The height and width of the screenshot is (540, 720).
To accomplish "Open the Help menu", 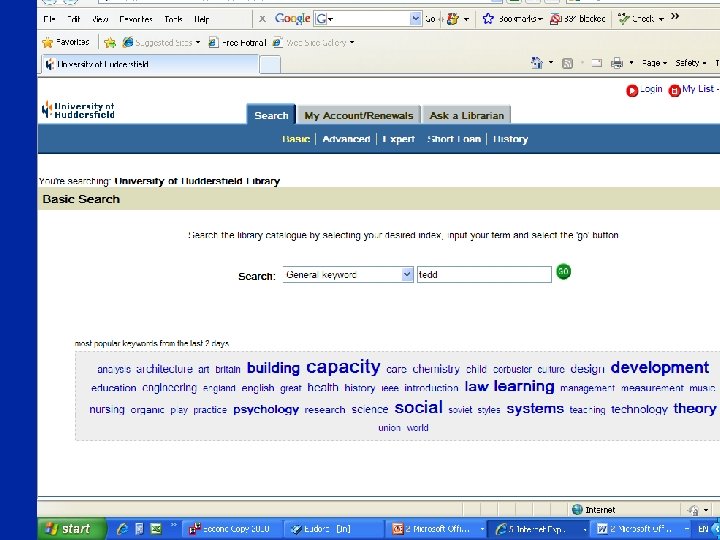I will [202, 19].
